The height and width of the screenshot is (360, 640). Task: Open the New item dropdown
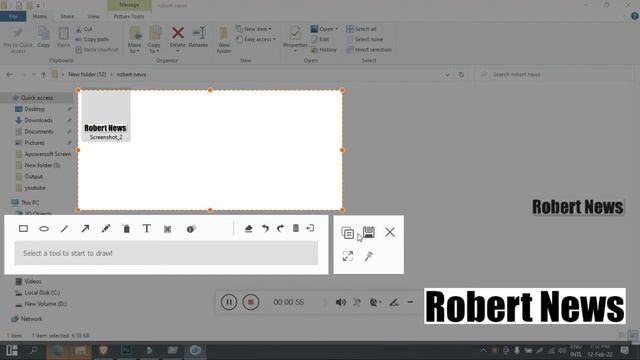pos(253,29)
